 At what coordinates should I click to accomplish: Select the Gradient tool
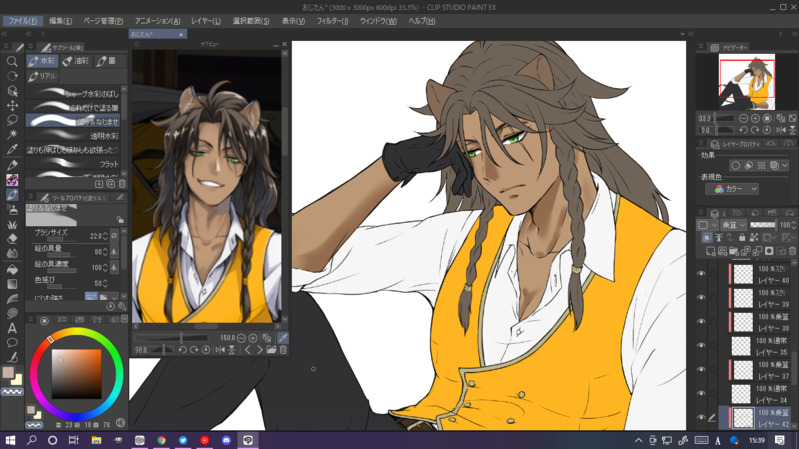pos(12,284)
